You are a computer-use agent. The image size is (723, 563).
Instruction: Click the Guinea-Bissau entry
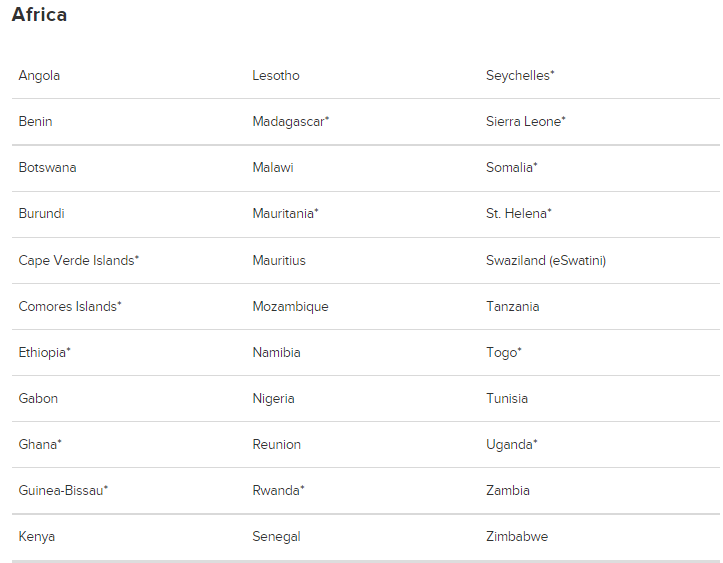tap(63, 491)
